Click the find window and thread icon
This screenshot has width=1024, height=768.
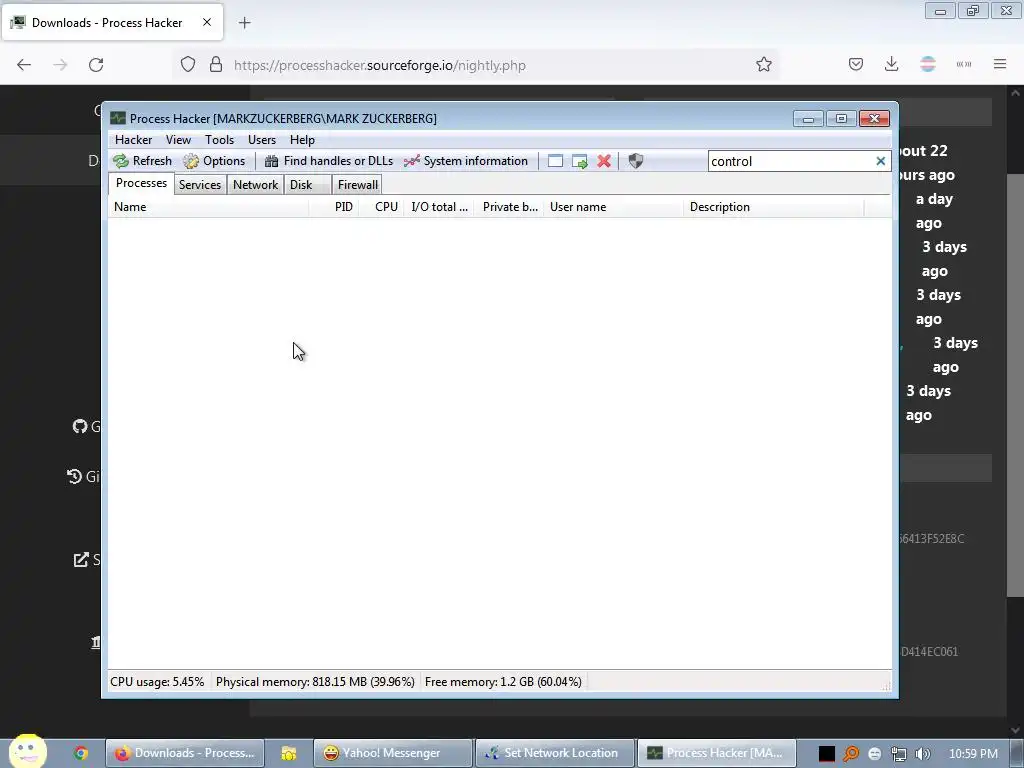click(x=580, y=161)
